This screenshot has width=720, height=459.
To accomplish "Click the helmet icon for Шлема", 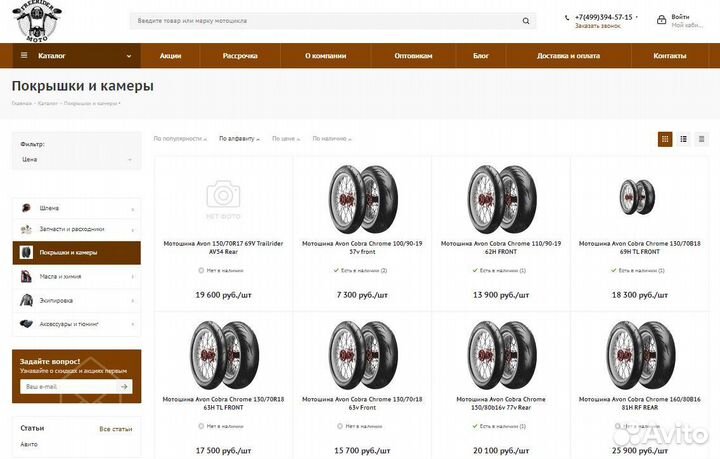I will click(26, 208).
